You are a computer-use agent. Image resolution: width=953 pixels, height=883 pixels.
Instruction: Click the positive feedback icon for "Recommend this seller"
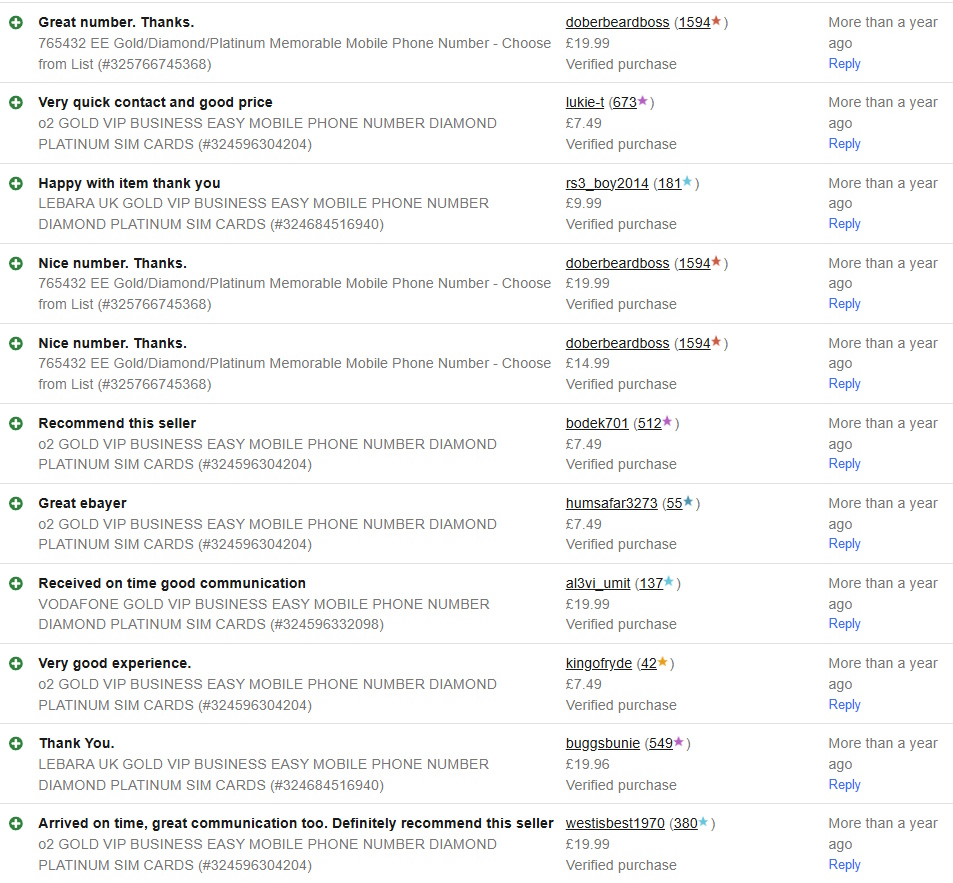16,423
